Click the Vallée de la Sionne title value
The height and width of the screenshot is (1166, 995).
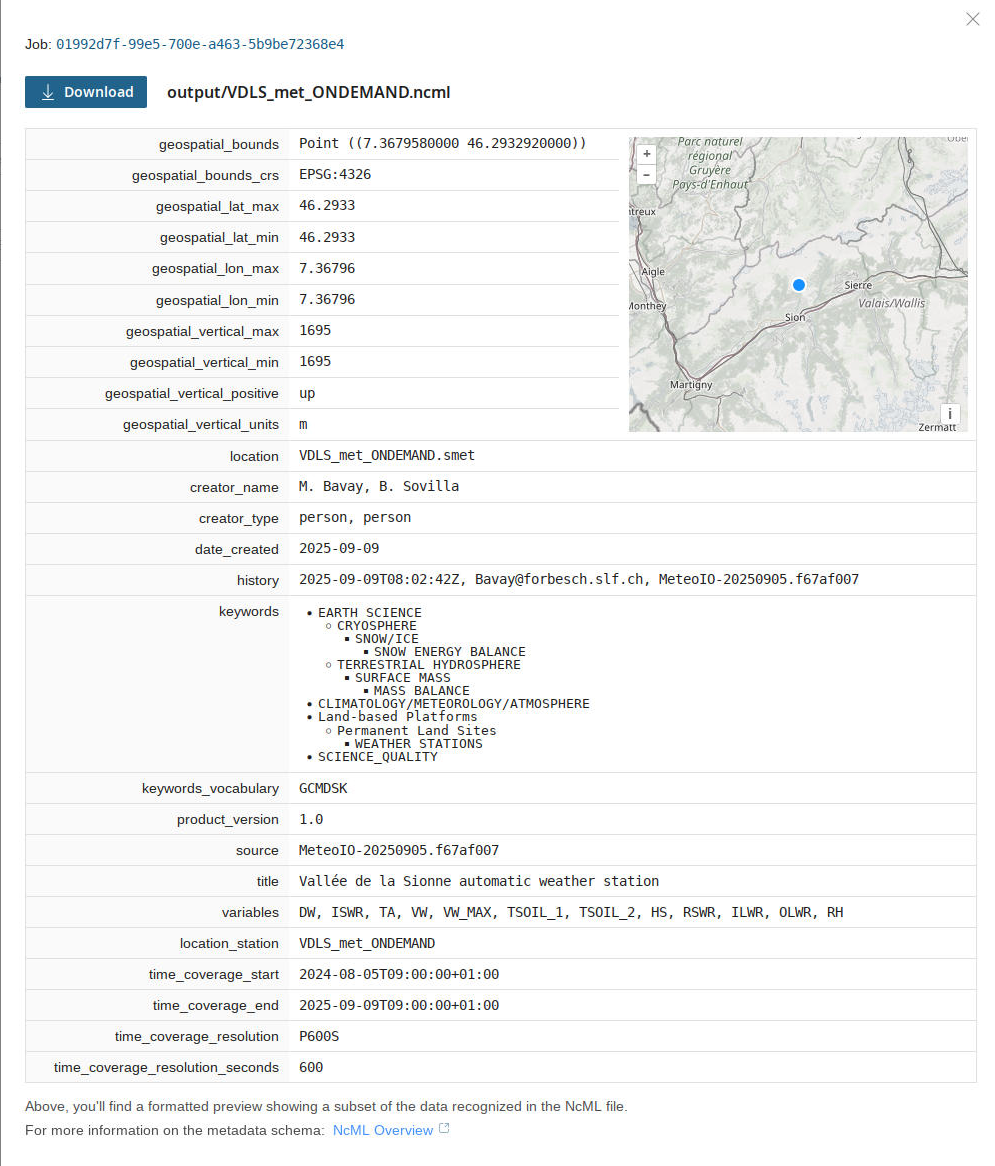pyautogui.click(x=479, y=881)
